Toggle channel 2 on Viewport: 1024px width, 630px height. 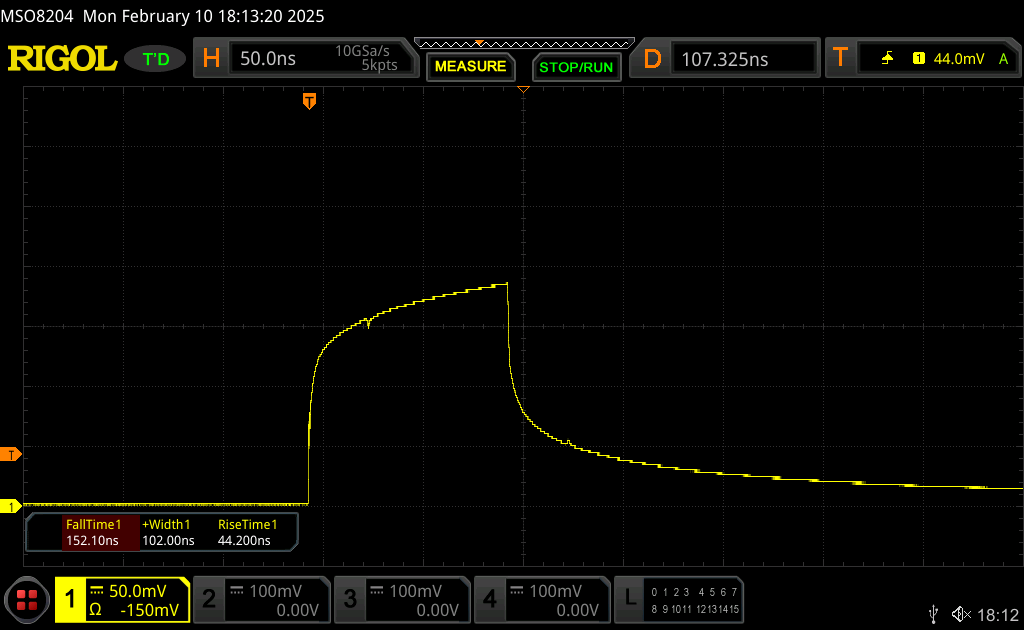pos(260,600)
